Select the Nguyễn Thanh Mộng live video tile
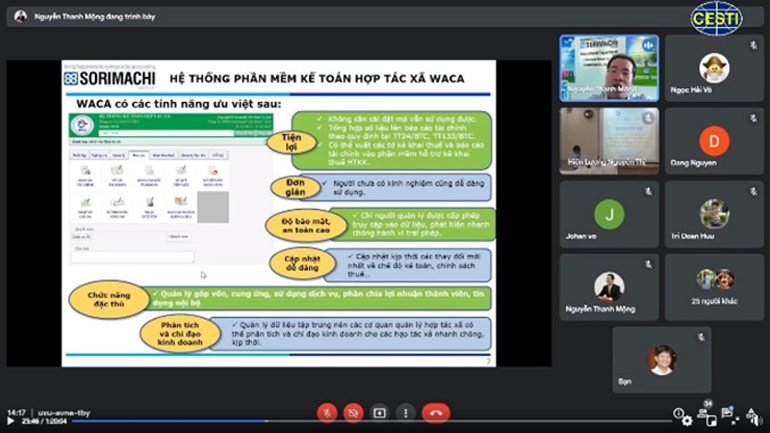This screenshot has width=770, height=433. tap(609, 68)
